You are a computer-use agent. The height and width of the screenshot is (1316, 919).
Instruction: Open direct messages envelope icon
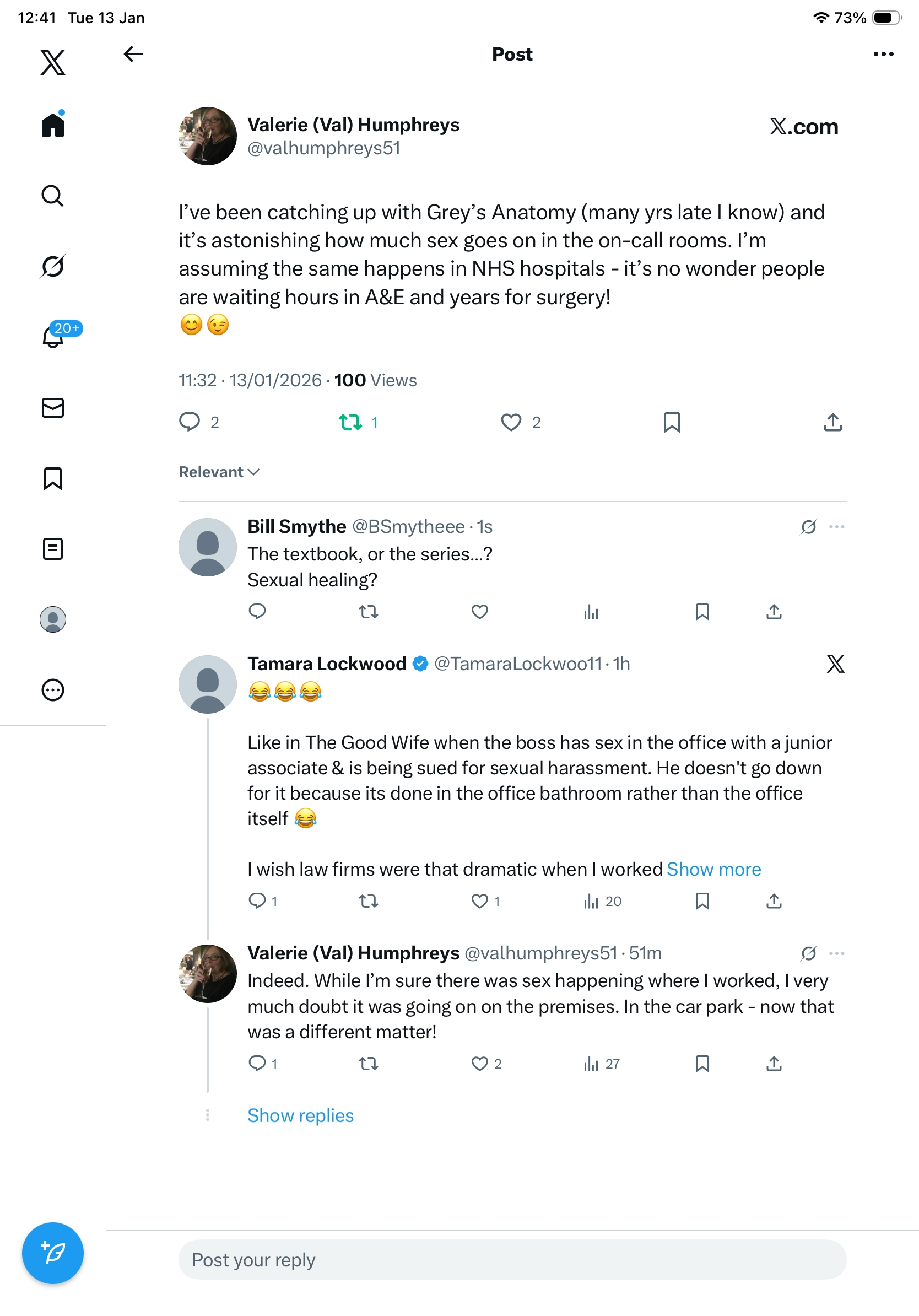coord(53,407)
